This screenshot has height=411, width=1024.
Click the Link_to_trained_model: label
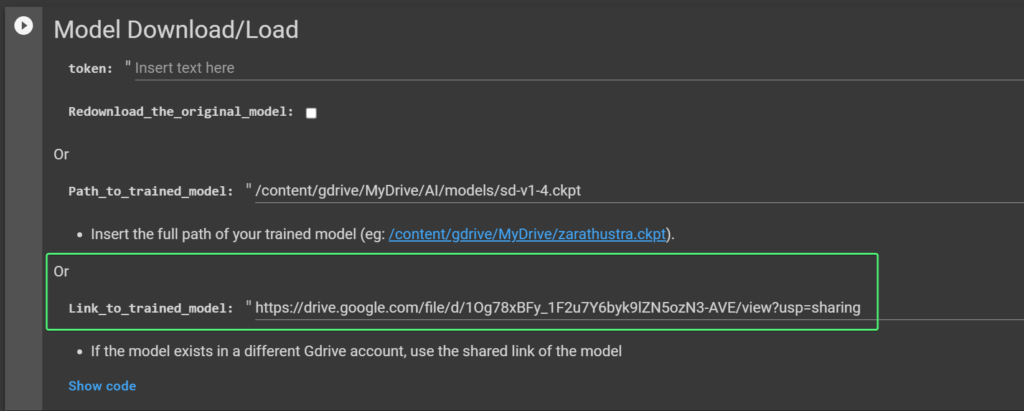pyautogui.click(x=151, y=308)
